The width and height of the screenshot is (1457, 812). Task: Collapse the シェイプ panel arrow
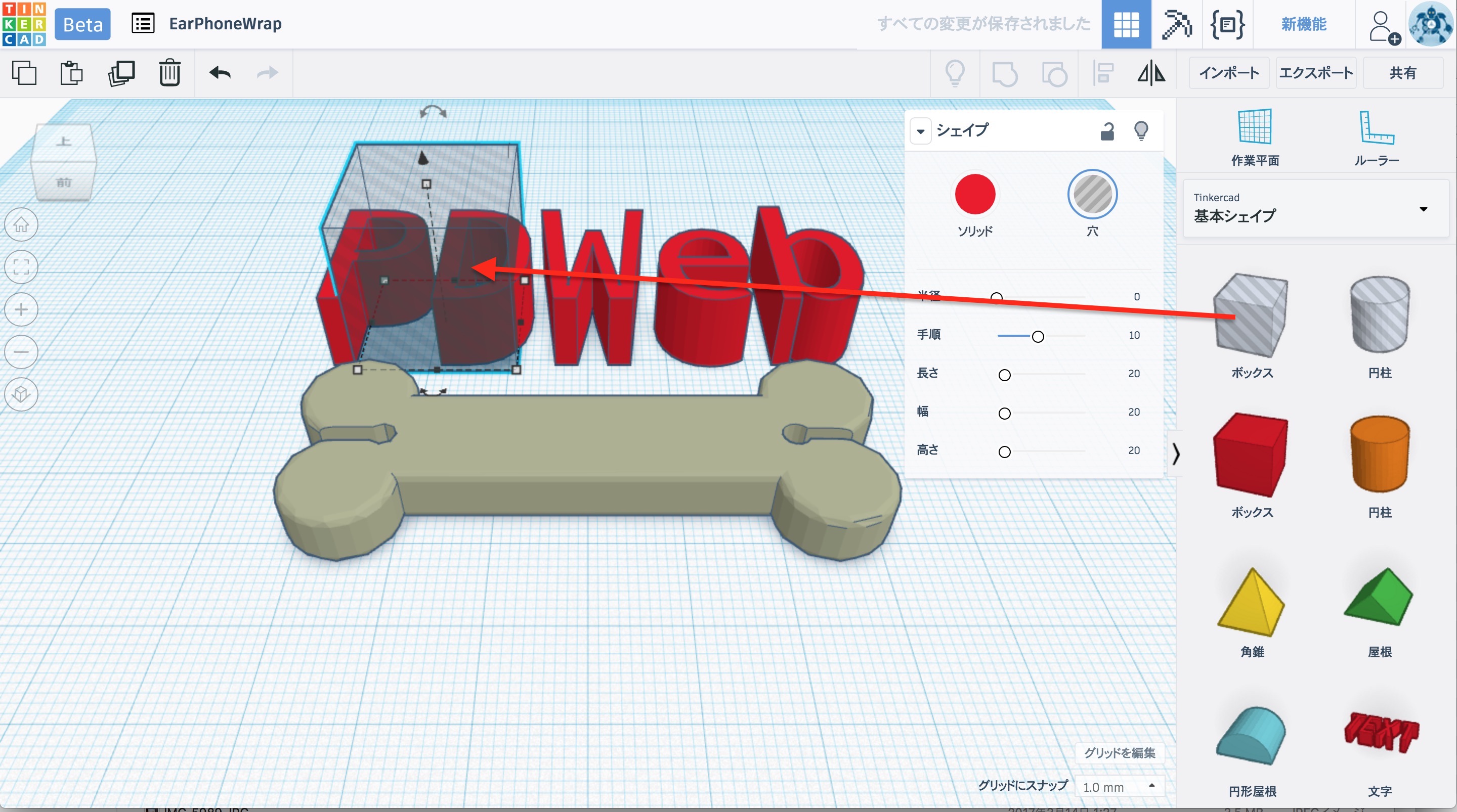pyautogui.click(x=920, y=131)
